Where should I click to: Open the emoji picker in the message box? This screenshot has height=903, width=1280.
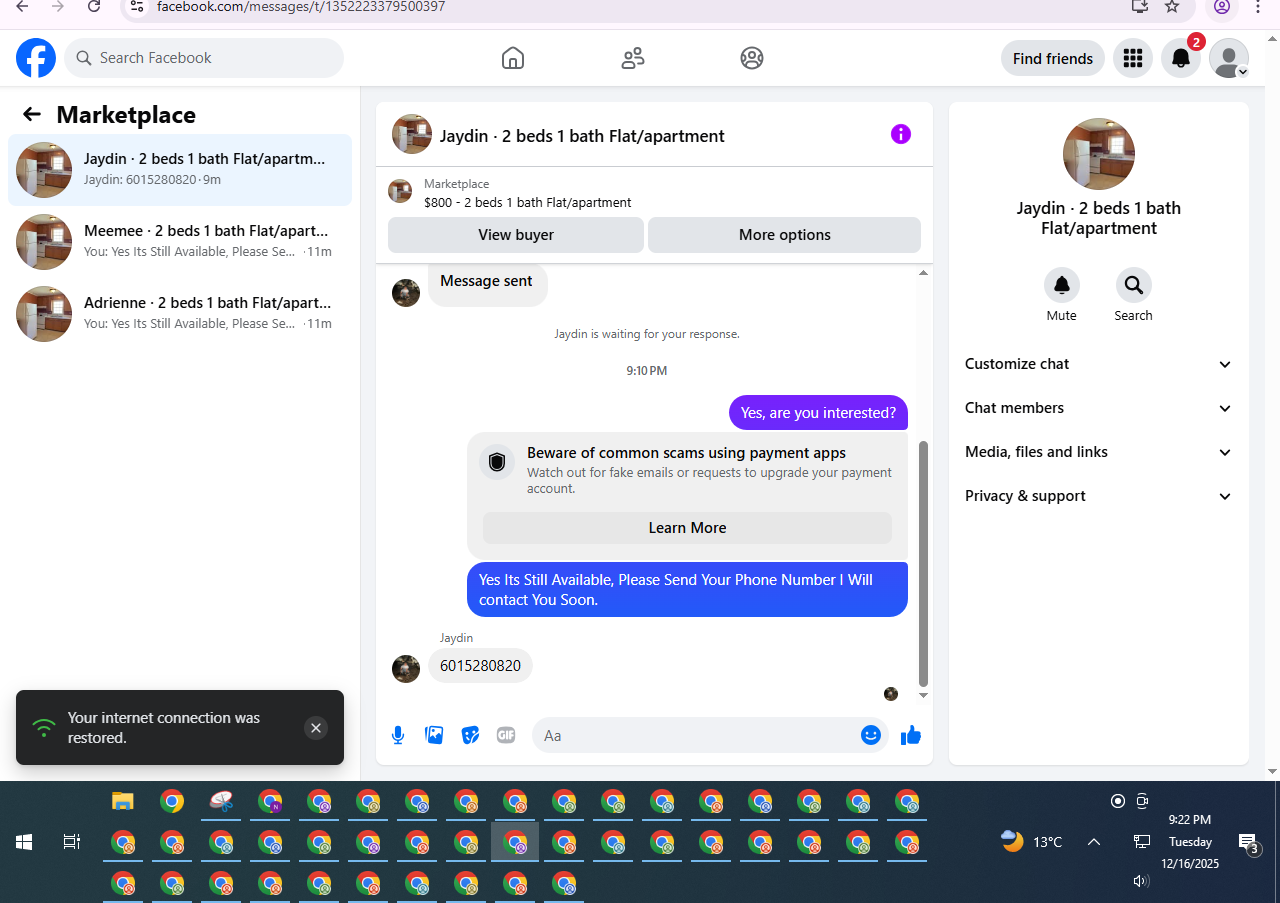point(871,735)
